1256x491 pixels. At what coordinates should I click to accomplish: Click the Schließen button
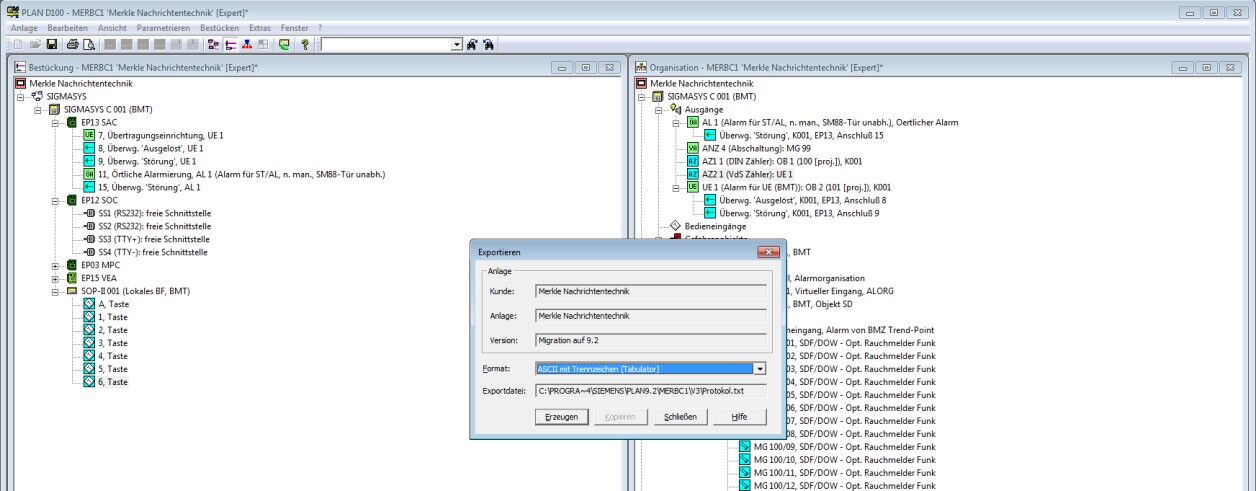(x=680, y=417)
